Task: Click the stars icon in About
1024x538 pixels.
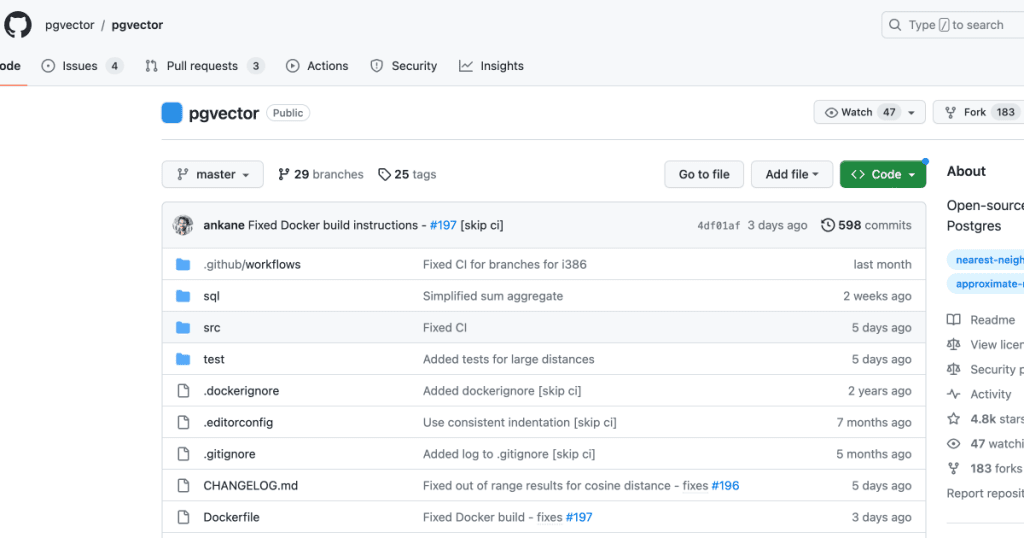Action: (x=953, y=419)
